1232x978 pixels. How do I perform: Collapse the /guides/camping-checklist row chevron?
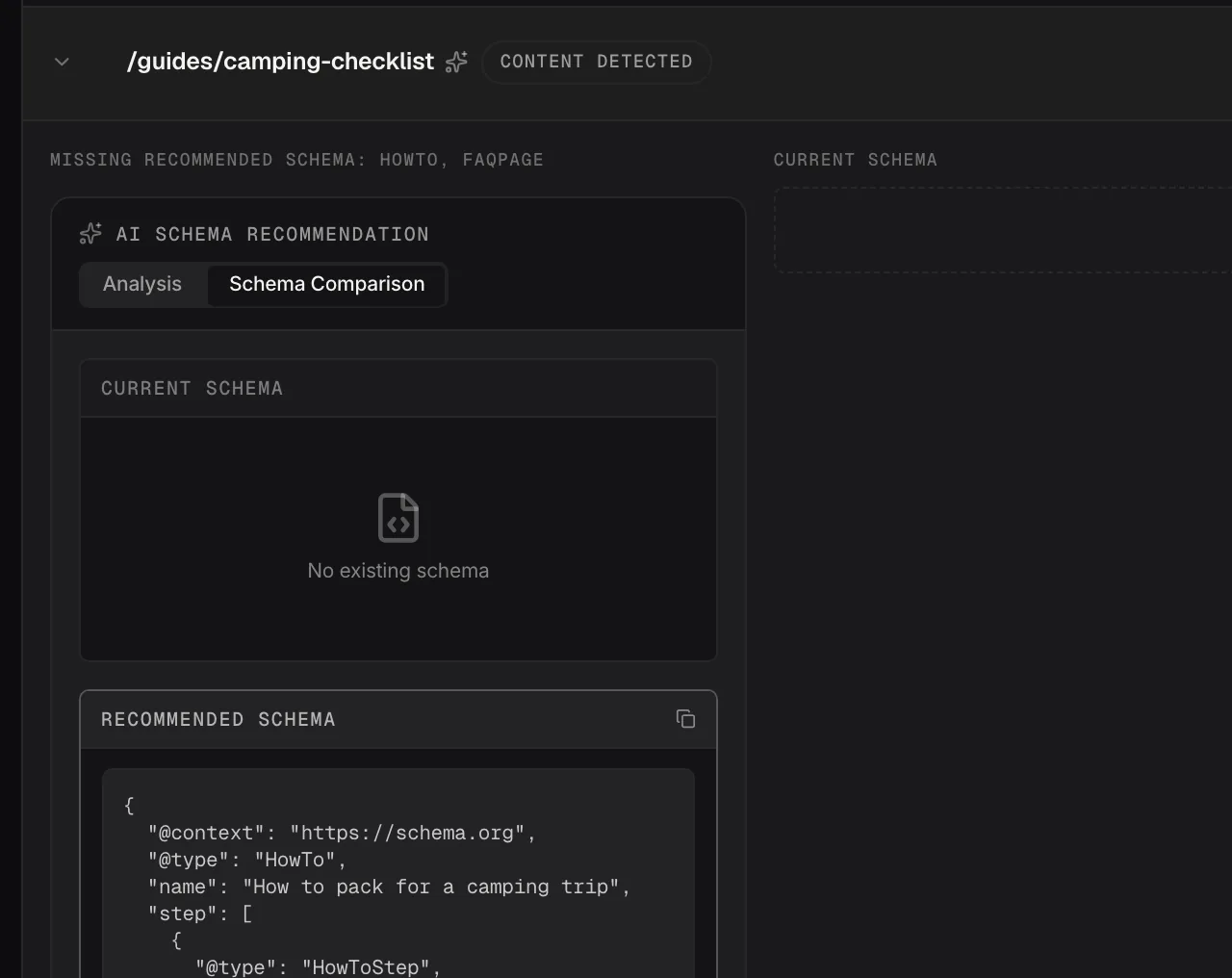62,62
